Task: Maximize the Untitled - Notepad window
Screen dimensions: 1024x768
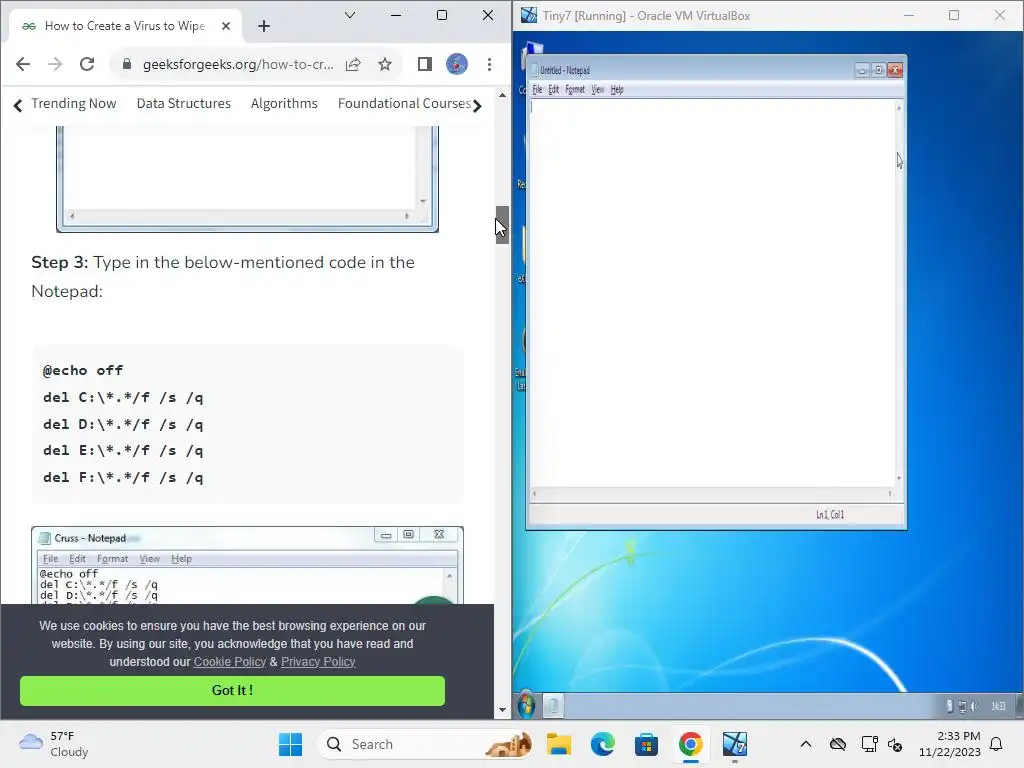Action: pyautogui.click(x=879, y=70)
